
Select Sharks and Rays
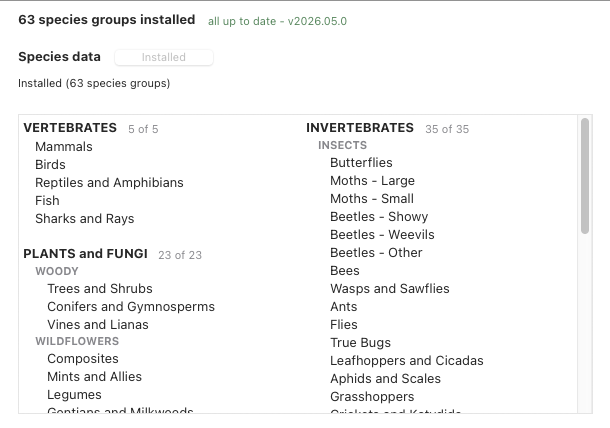pyautogui.click(x=84, y=219)
